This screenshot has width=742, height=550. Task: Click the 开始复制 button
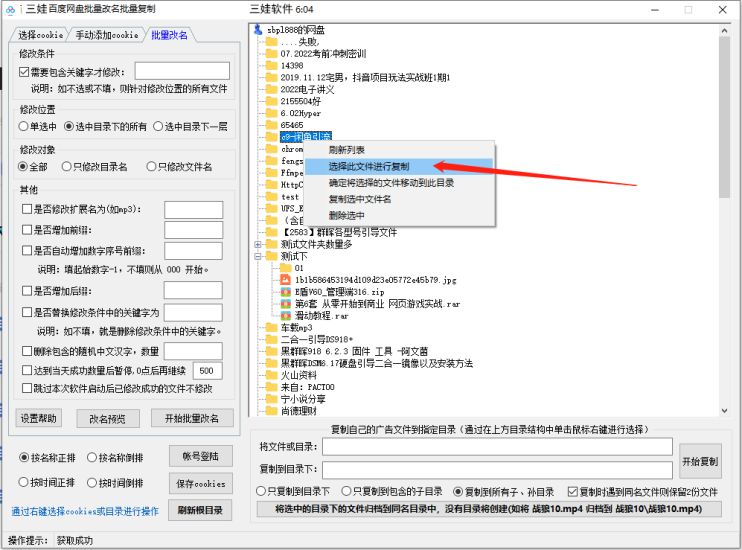[699, 461]
